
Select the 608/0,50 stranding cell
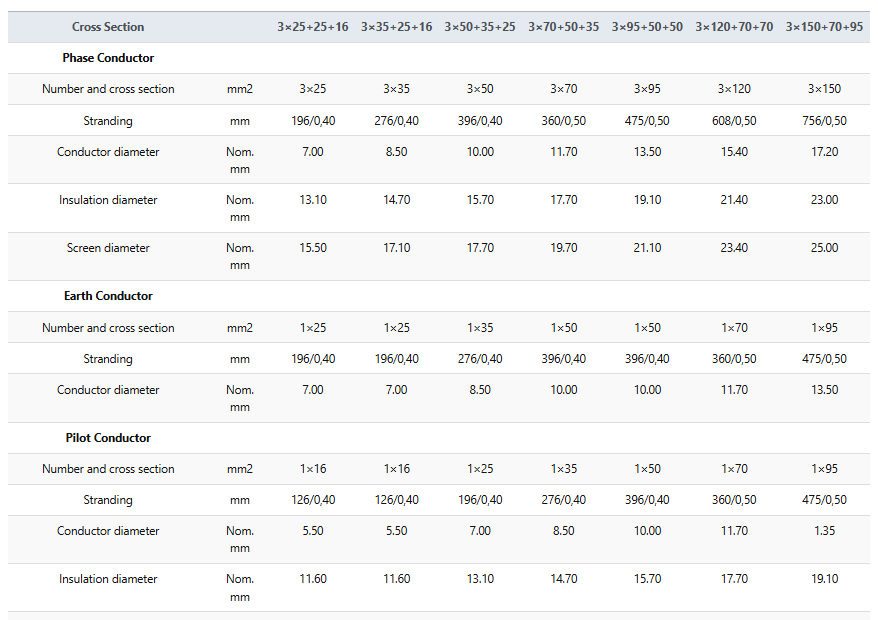(x=734, y=120)
